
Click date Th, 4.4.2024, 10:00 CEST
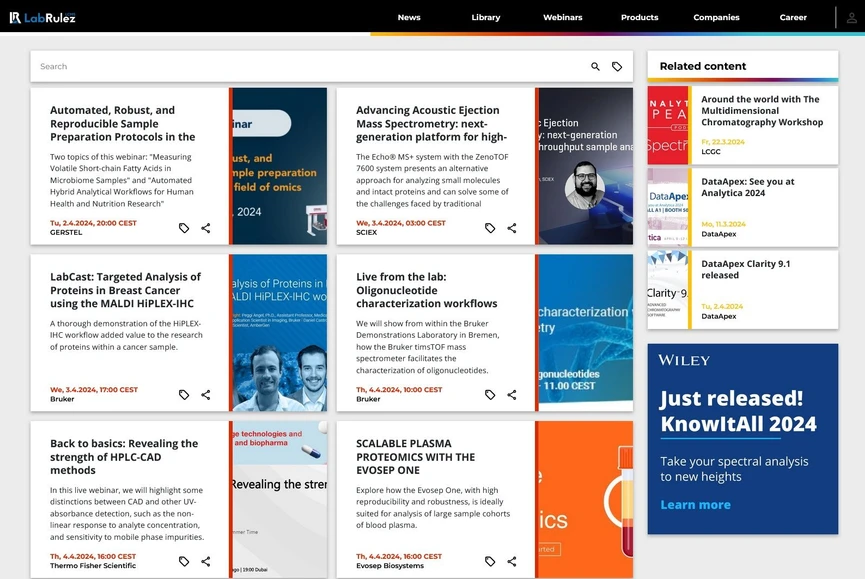399,389
